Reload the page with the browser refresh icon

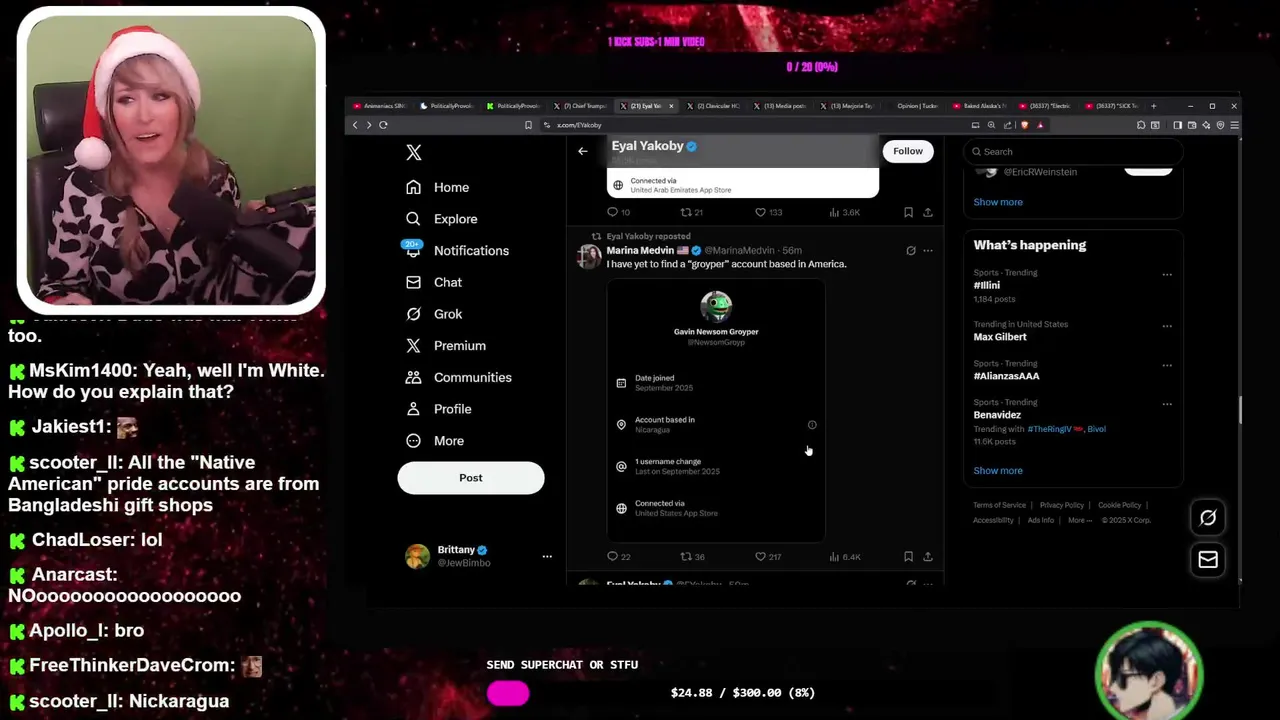pyautogui.click(x=383, y=125)
